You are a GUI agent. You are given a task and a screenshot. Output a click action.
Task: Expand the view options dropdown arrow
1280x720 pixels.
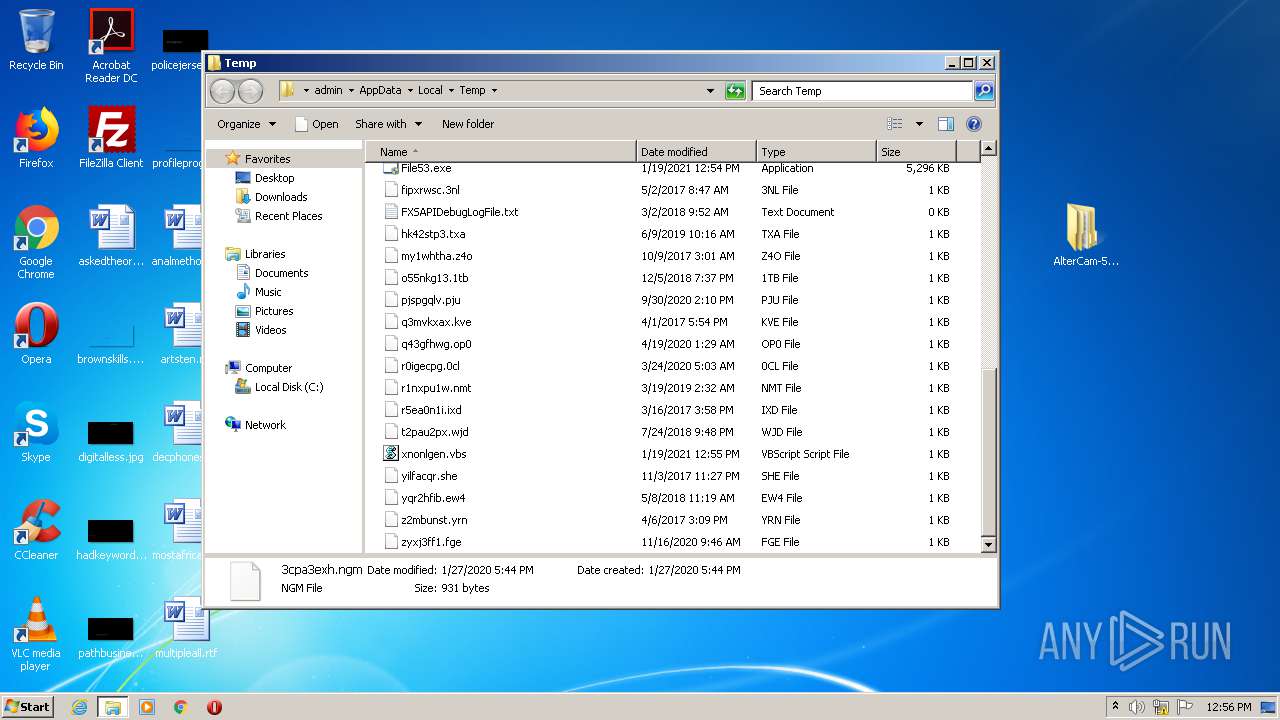tap(919, 124)
